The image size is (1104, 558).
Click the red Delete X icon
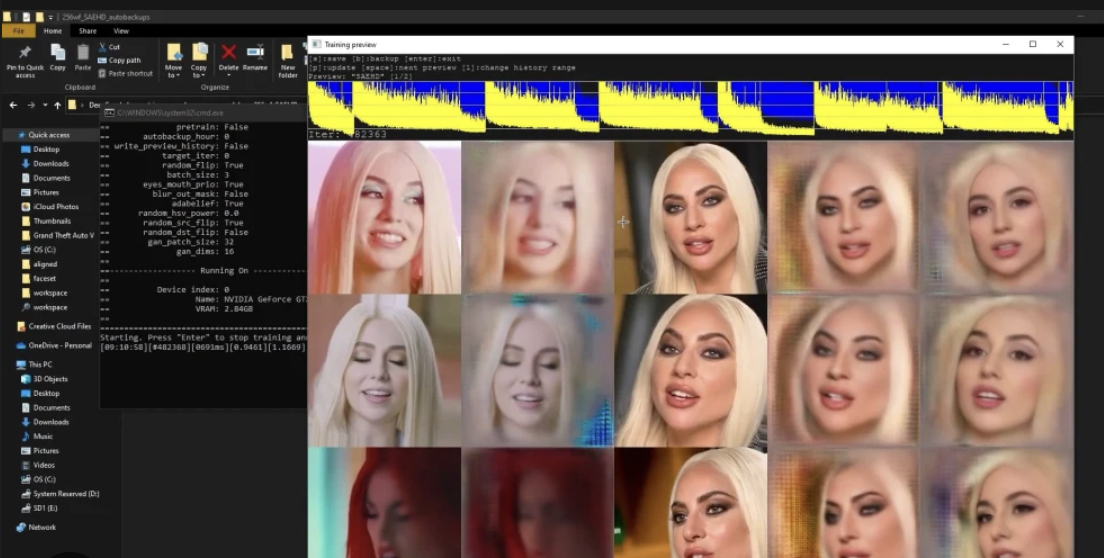[228, 51]
